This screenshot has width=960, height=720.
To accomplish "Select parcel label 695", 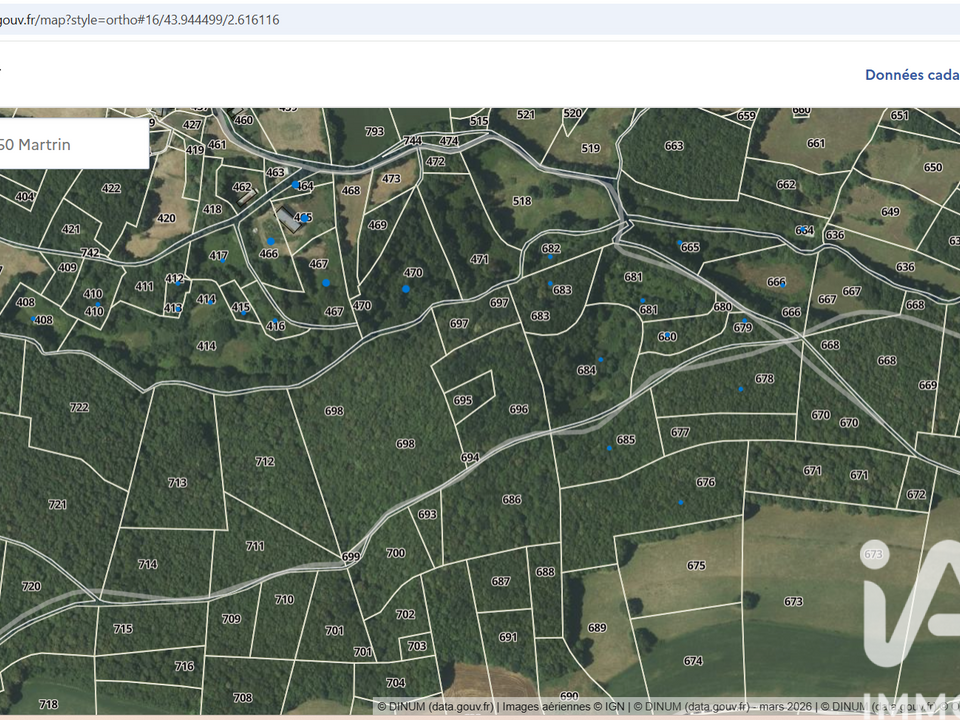I will click(x=463, y=400).
